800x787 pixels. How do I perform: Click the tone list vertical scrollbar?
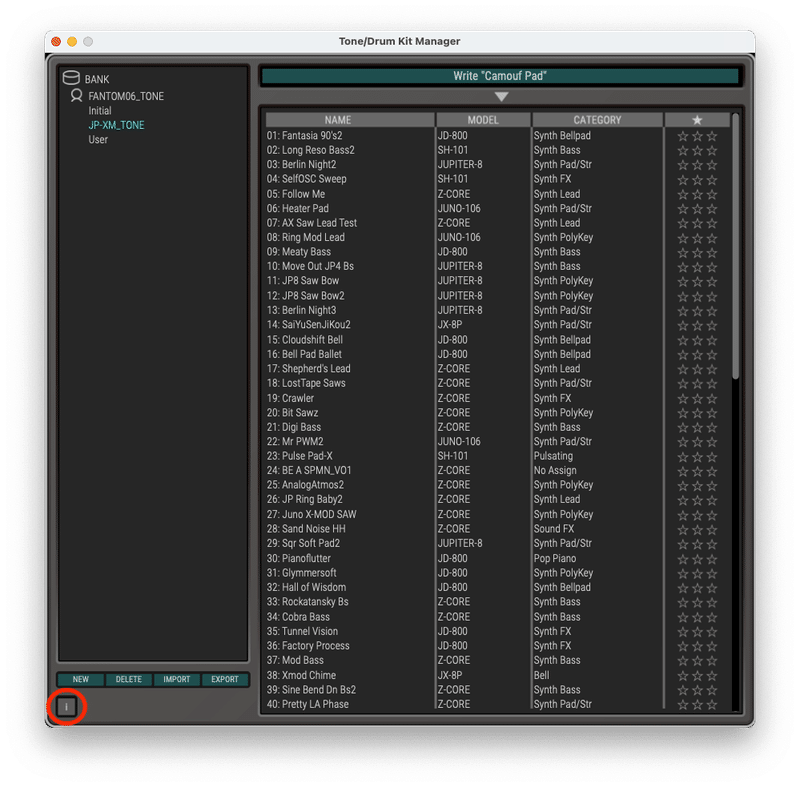pyautogui.click(x=735, y=246)
